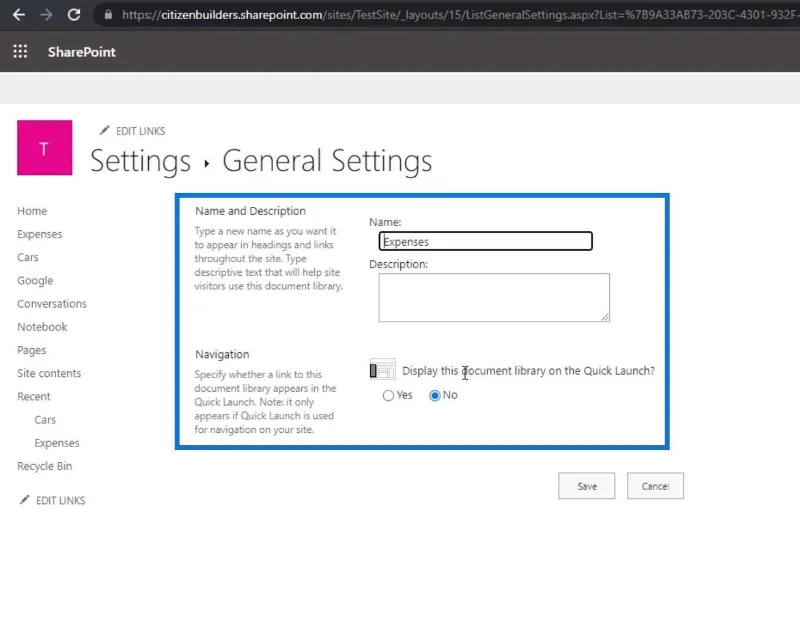Click 'Display this document library on the Quick Launch?' text
This screenshot has width=800, height=633.
click(528, 371)
